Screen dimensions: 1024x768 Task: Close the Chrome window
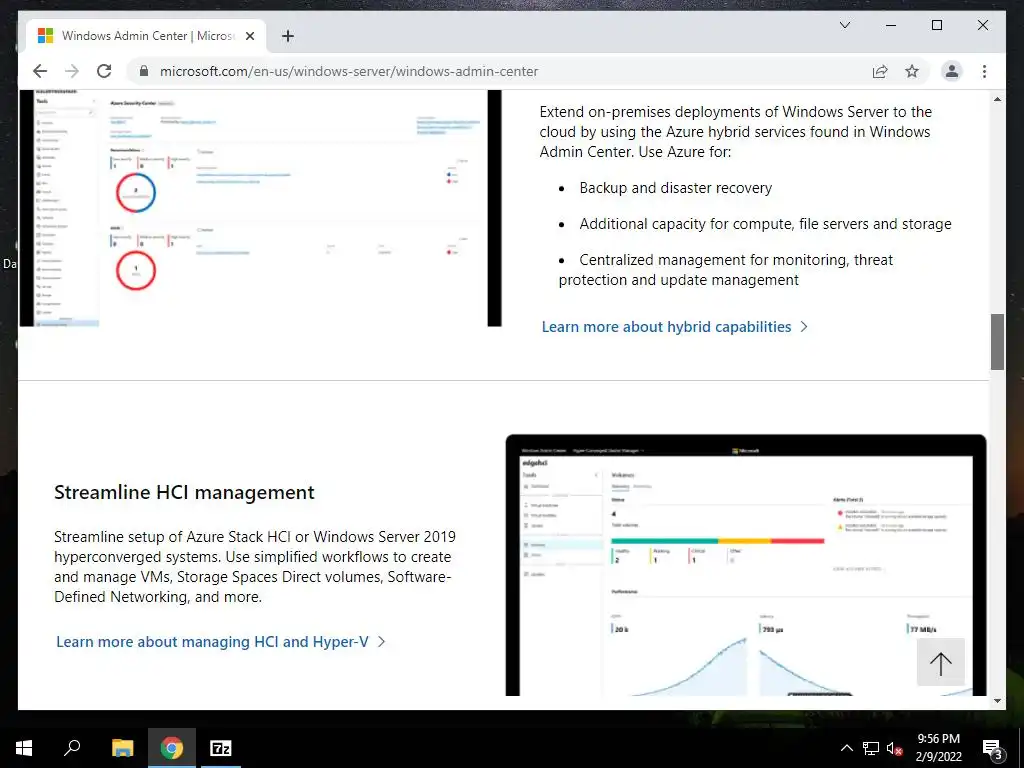(982, 25)
